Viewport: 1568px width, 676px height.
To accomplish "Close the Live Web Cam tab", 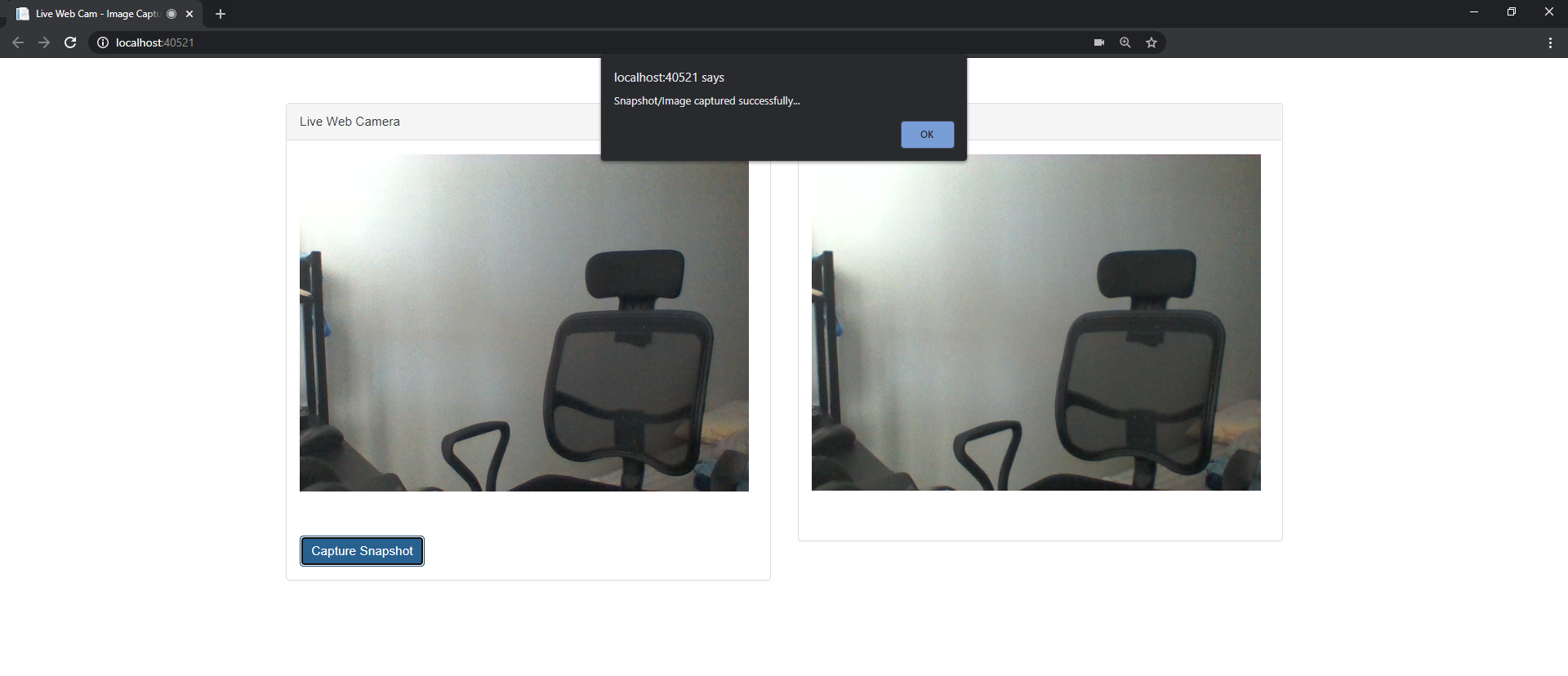I will point(189,14).
